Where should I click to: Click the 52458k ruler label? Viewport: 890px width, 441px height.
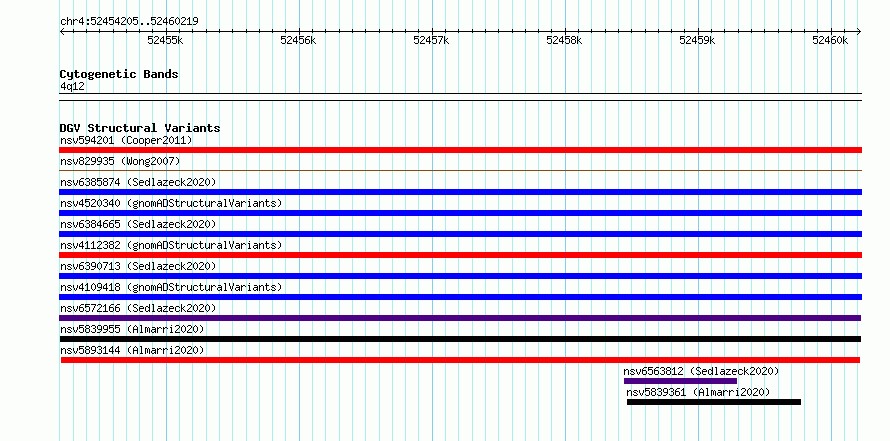coord(564,40)
